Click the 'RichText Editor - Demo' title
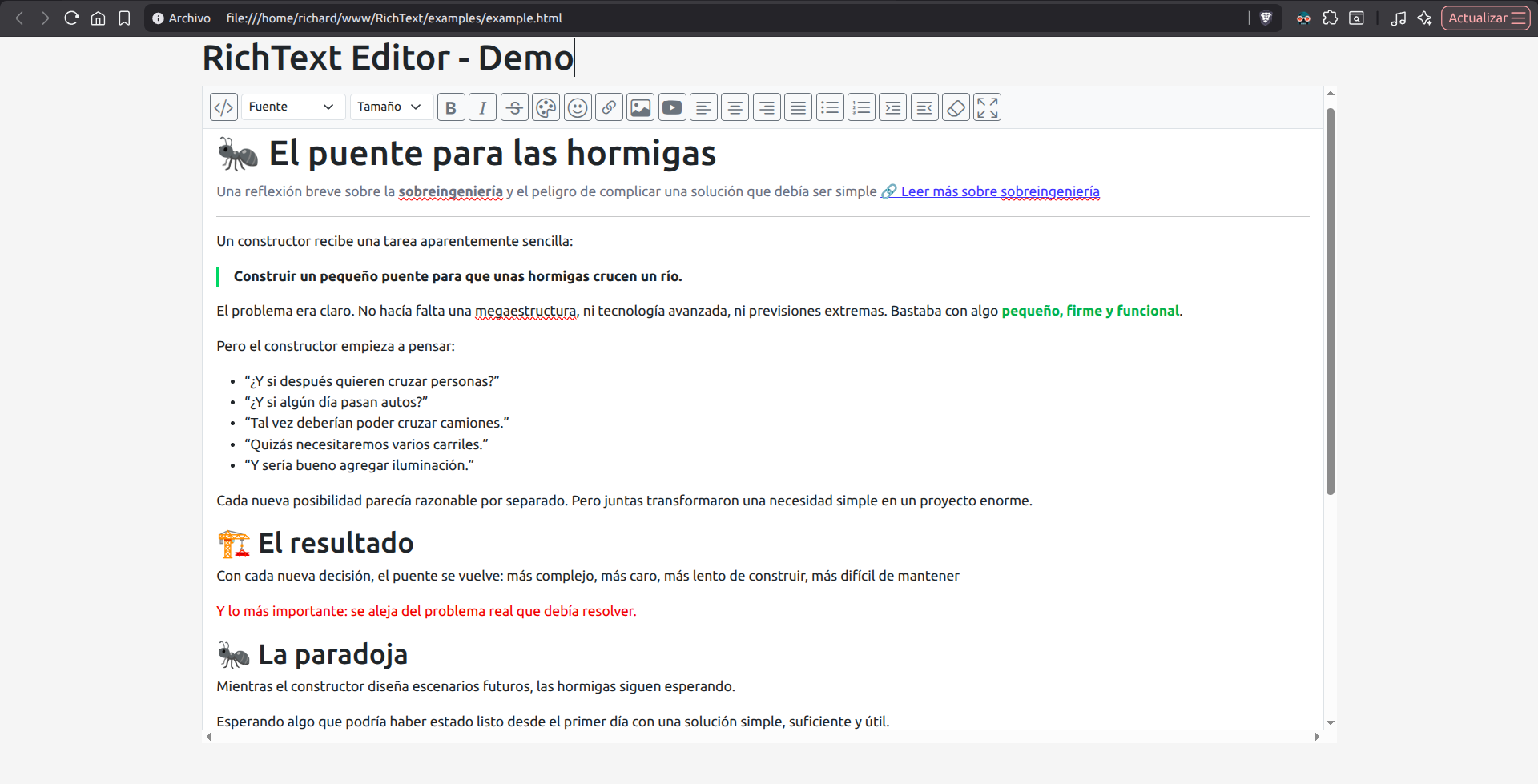Image resolution: width=1538 pixels, height=784 pixels. 388,58
